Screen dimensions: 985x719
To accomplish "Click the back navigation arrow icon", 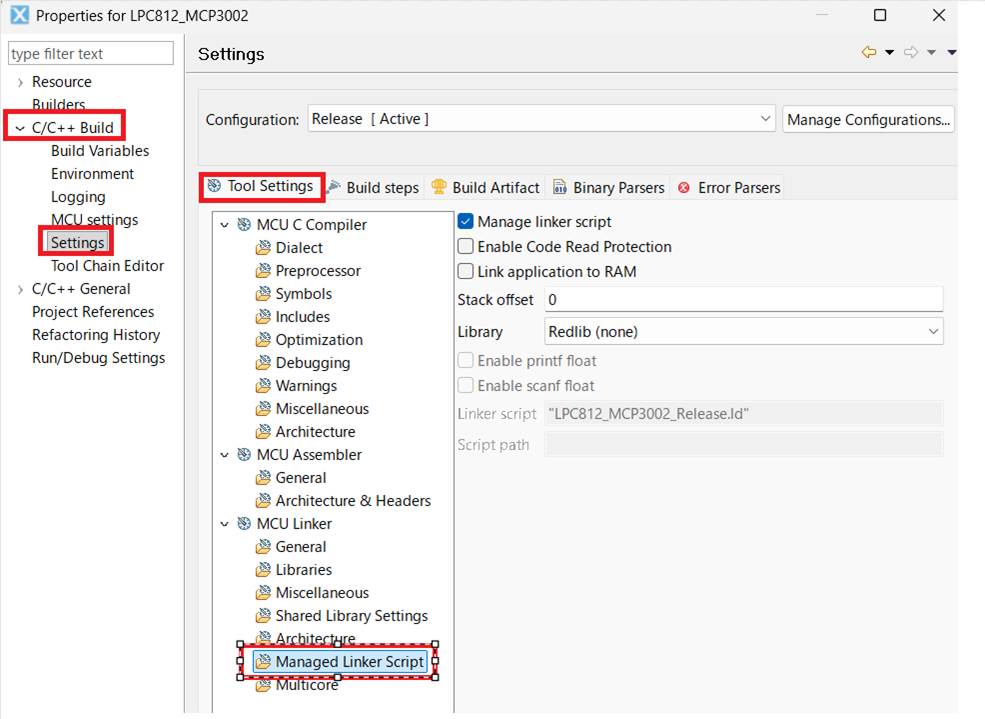I will (868, 53).
